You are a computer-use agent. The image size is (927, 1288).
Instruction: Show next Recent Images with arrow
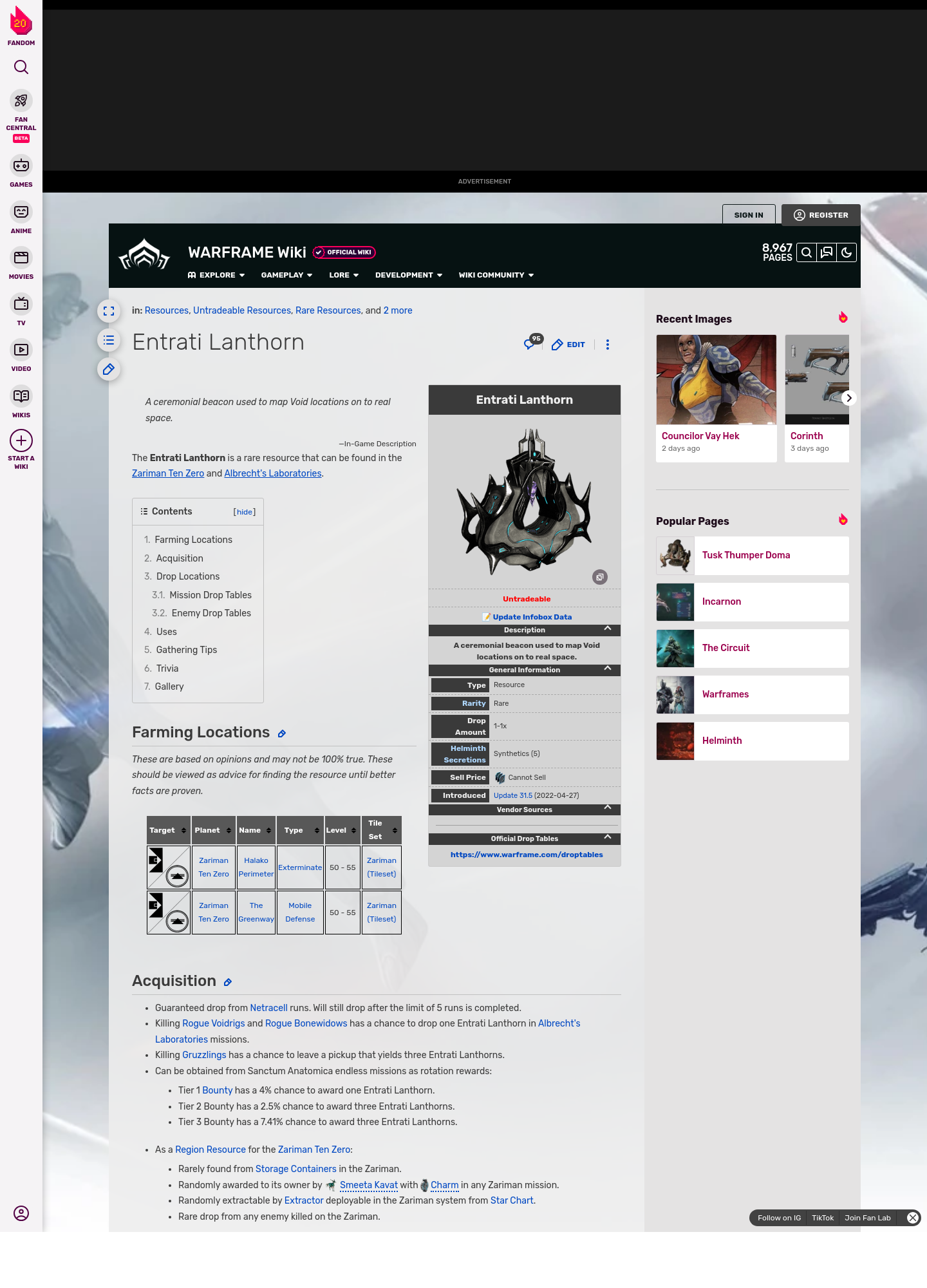tap(849, 398)
